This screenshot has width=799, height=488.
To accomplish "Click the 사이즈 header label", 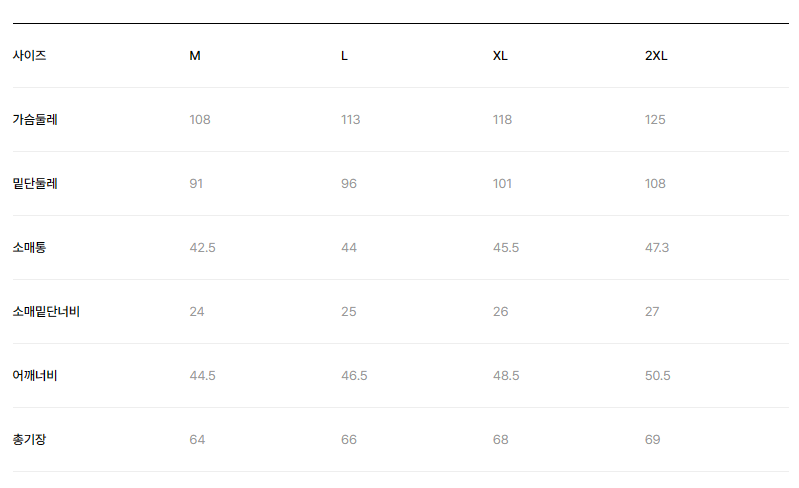I will click(x=30, y=56).
